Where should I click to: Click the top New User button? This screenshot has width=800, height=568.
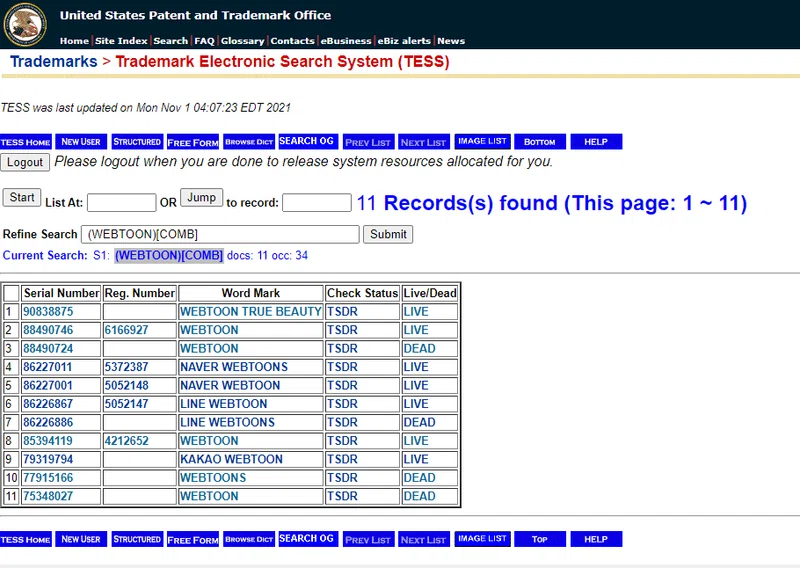tap(81, 142)
